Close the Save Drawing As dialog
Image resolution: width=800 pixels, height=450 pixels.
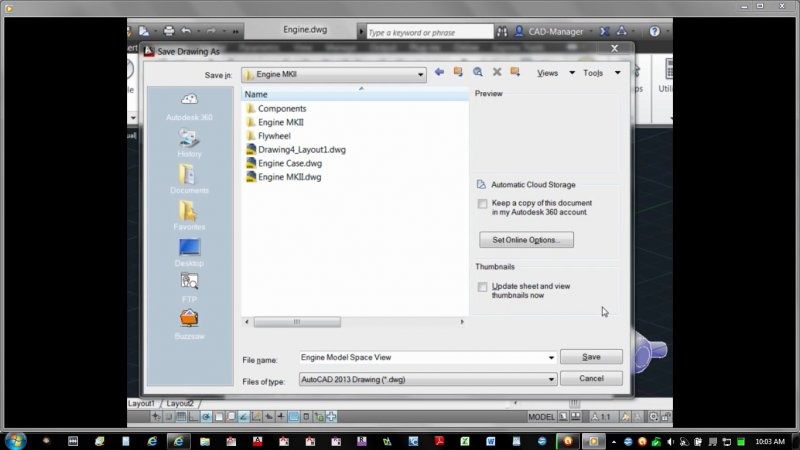point(614,48)
